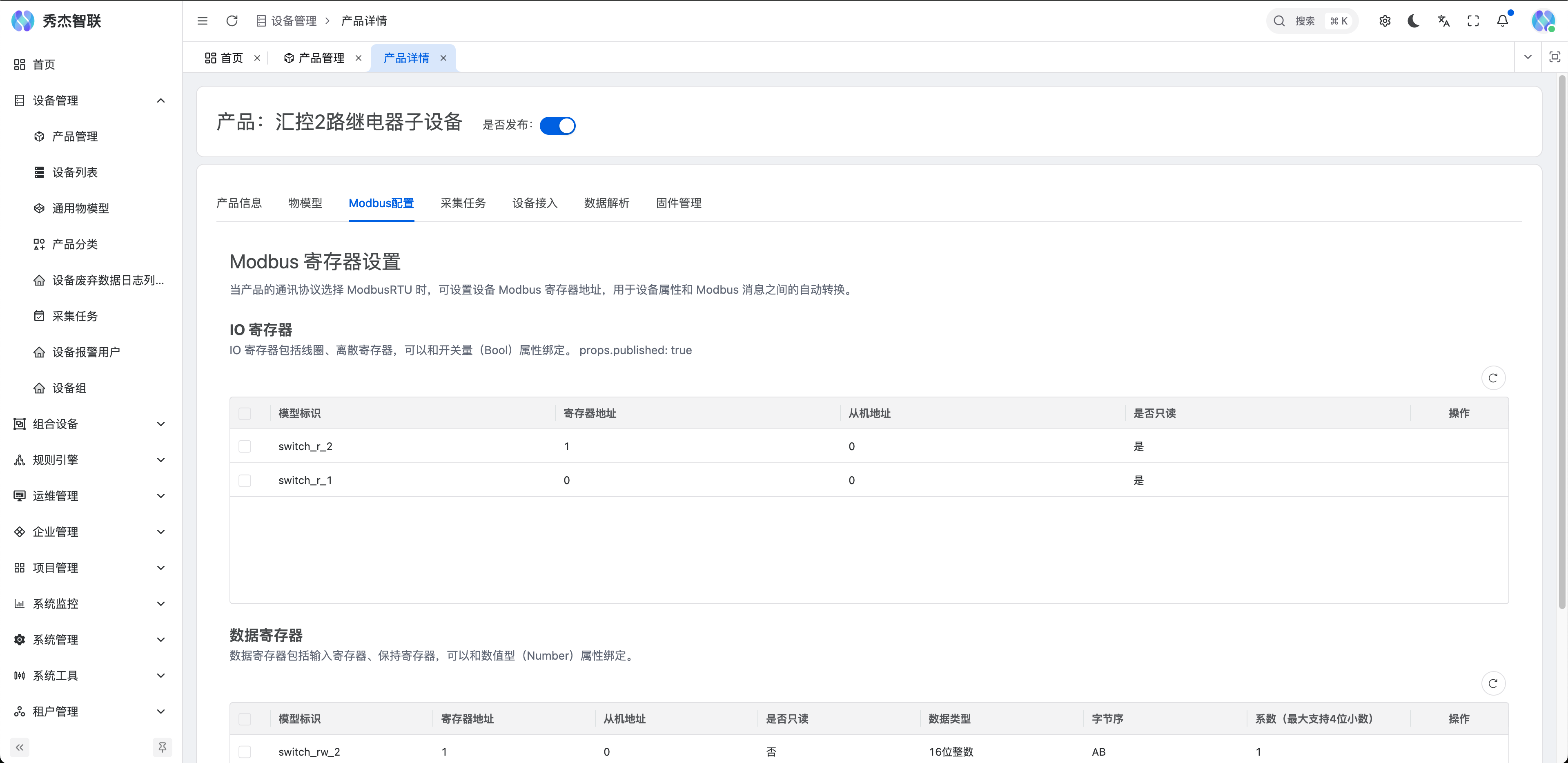Refresh the IO寄存器 table with the circular arrow
The height and width of the screenshot is (763, 1568).
click(x=1493, y=377)
